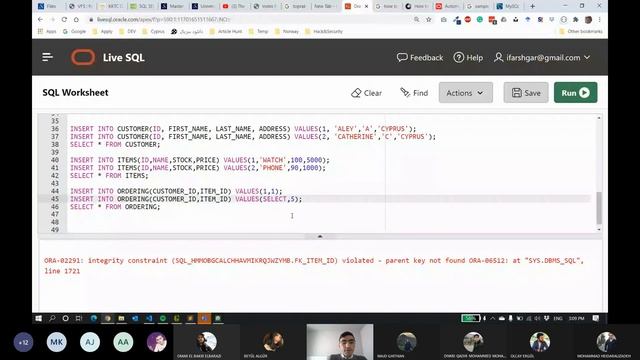Open the DEV bookmarks folder
The height and width of the screenshot is (360, 640).
tap(127, 31)
